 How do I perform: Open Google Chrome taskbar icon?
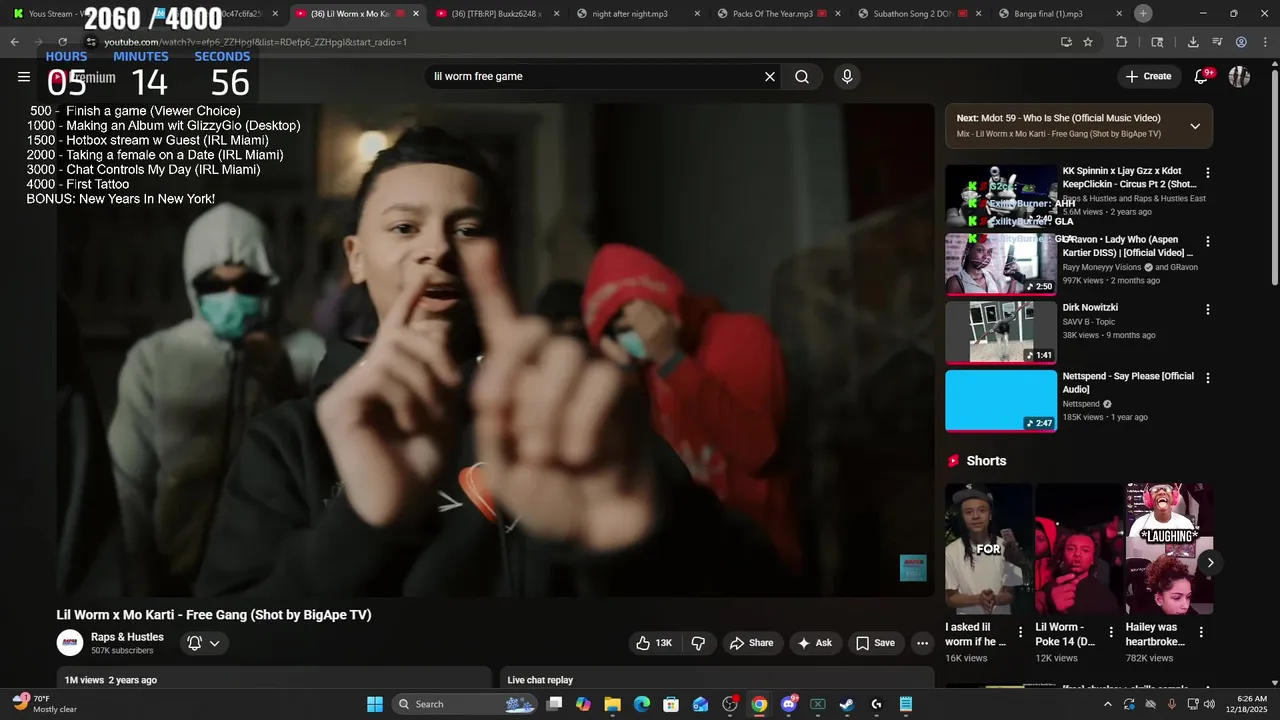click(x=759, y=704)
